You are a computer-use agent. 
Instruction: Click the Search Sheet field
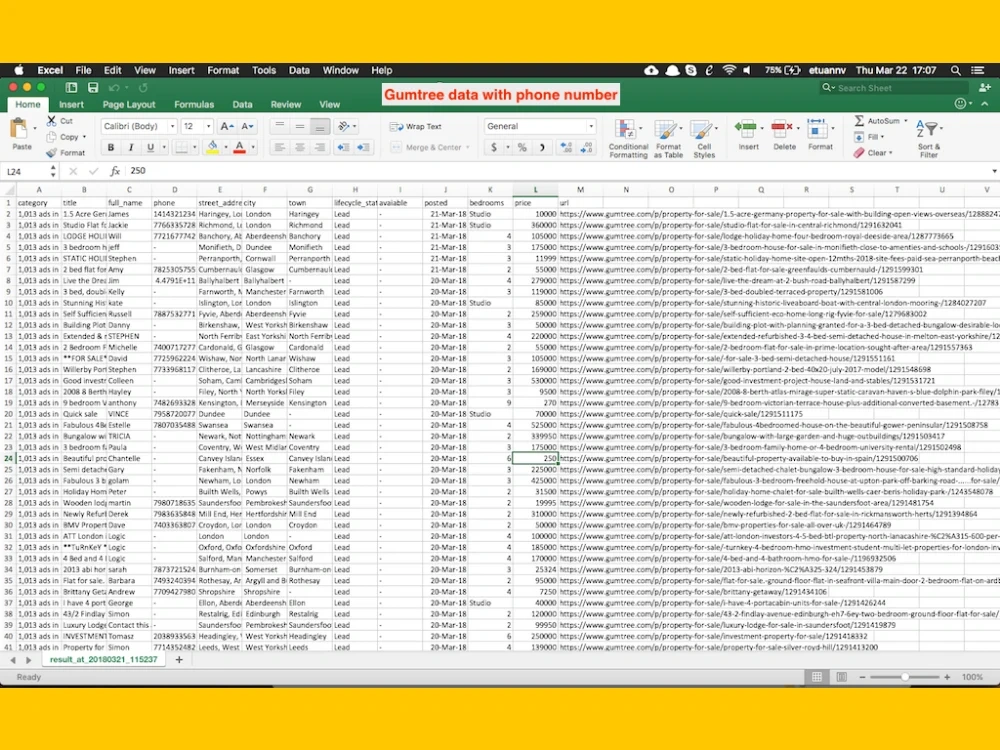coord(894,87)
